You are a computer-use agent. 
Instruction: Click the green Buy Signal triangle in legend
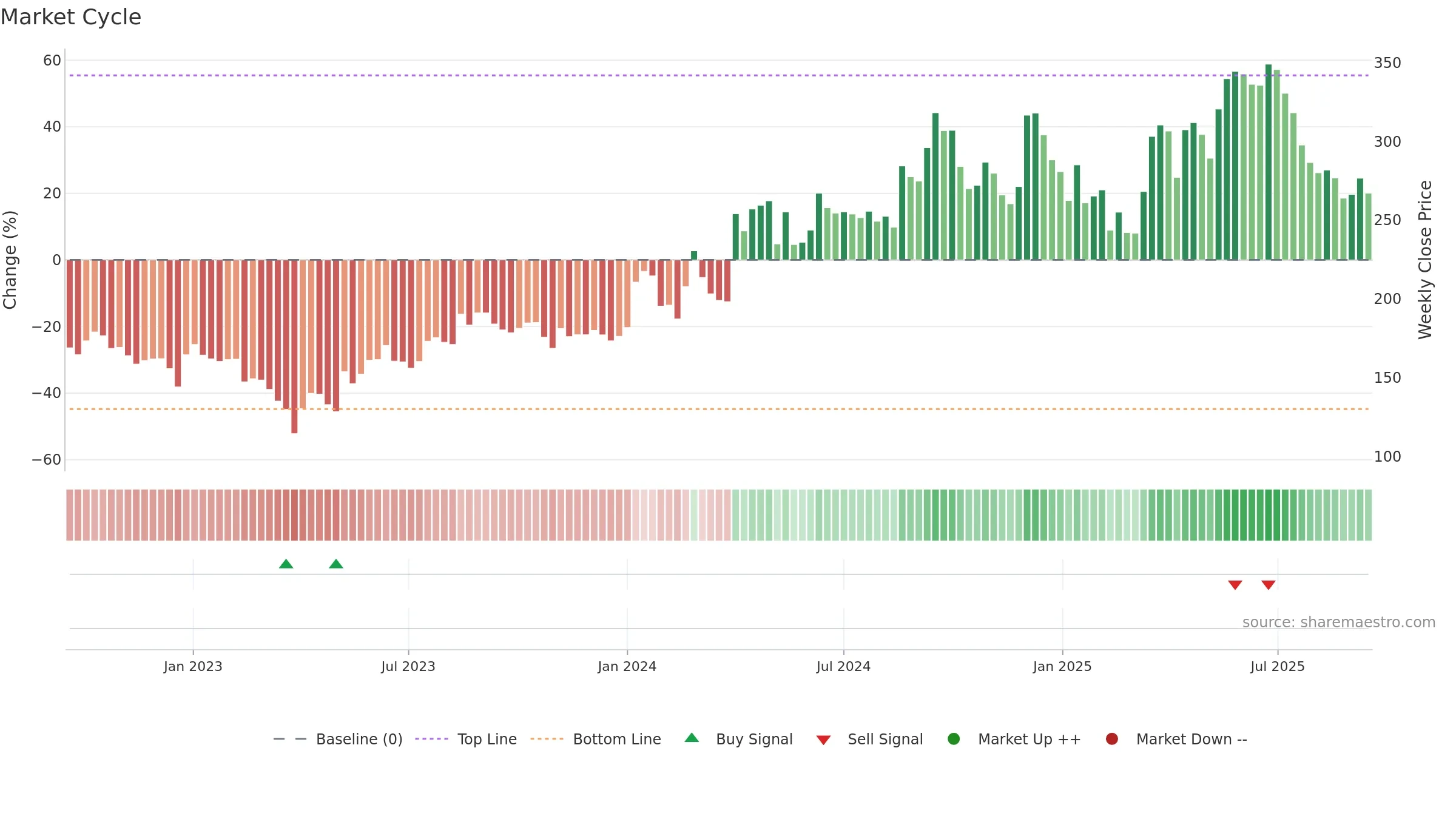[x=692, y=738]
